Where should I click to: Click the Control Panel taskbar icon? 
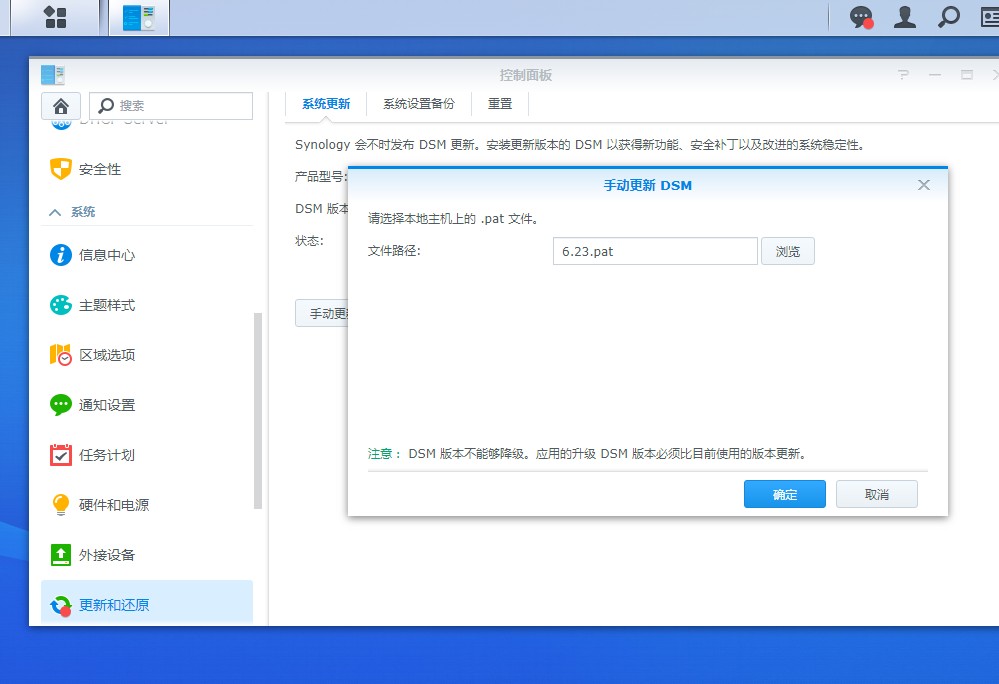[x=139, y=17]
